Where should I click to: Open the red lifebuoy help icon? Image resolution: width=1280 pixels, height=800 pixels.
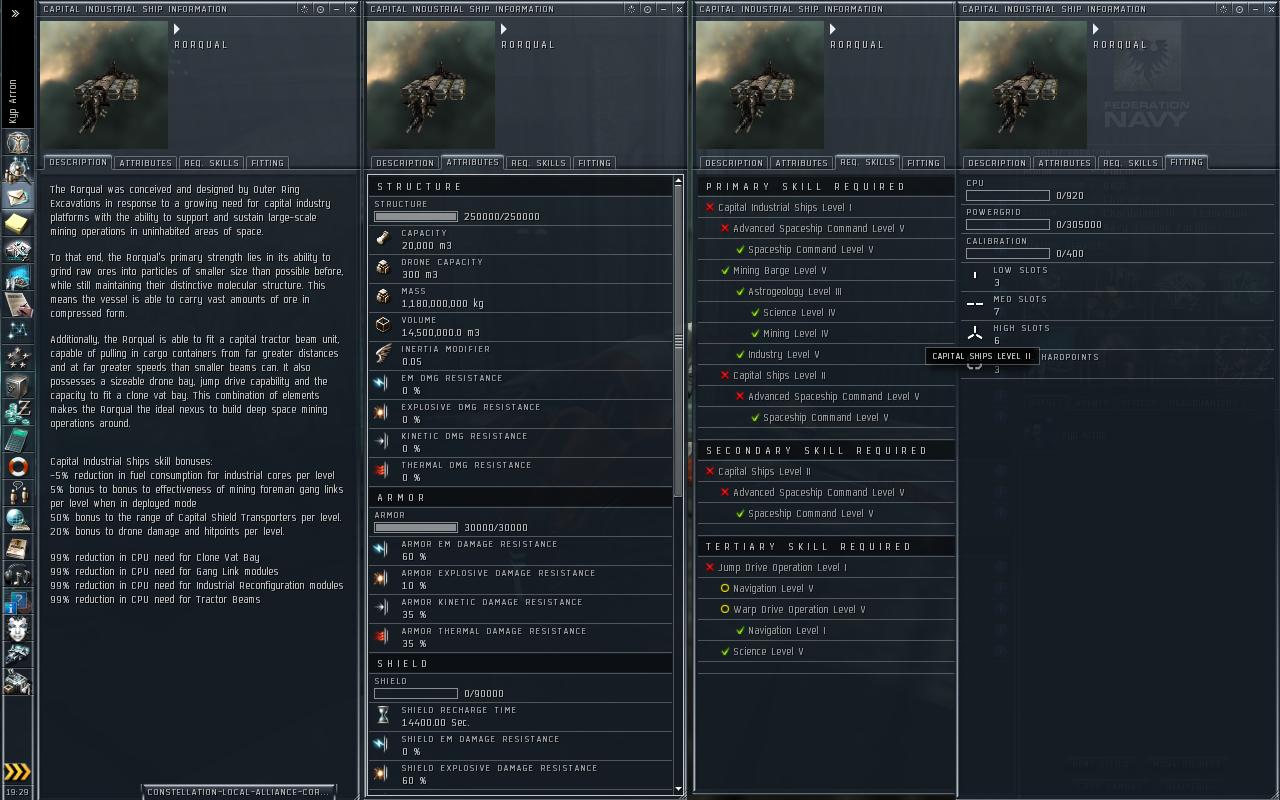[x=18, y=466]
